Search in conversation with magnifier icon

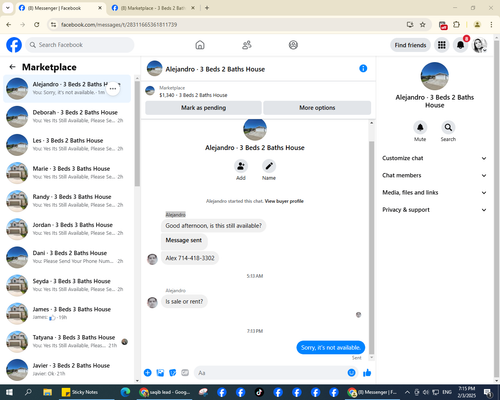[448, 127]
